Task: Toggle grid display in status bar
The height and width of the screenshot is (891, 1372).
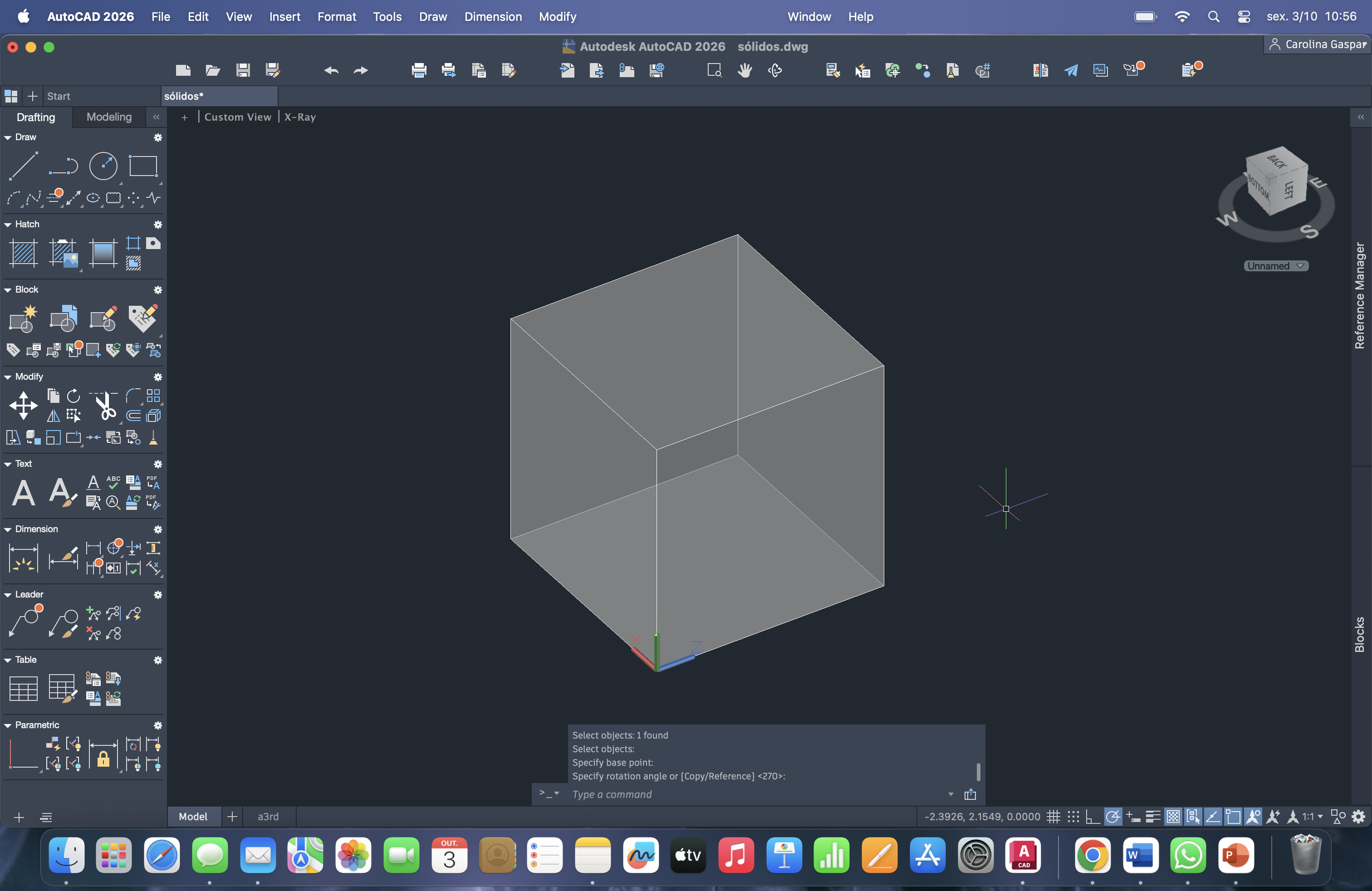Action: point(1053,817)
